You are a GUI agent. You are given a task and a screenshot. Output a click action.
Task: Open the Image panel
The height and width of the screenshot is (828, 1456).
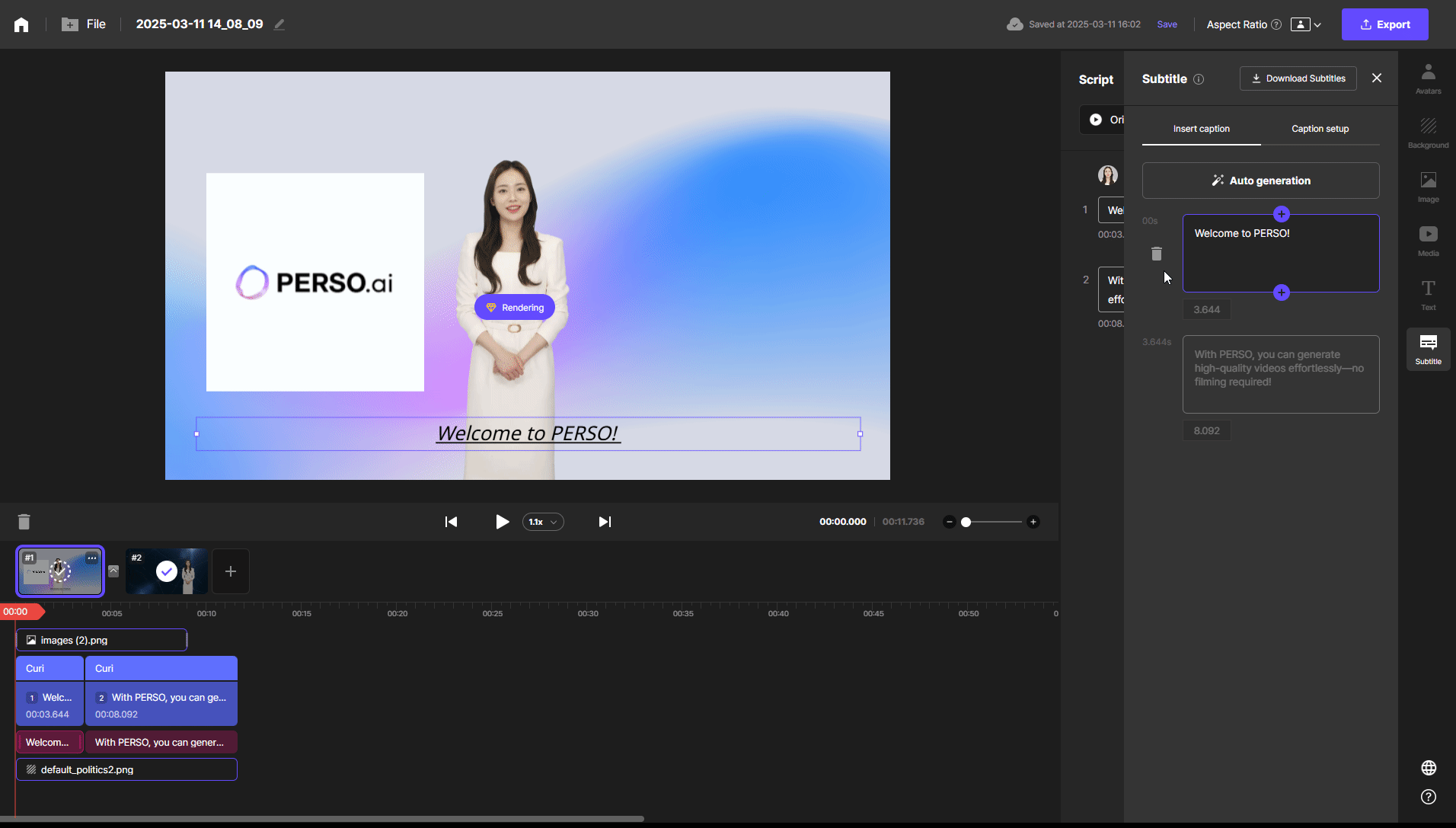1428,187
